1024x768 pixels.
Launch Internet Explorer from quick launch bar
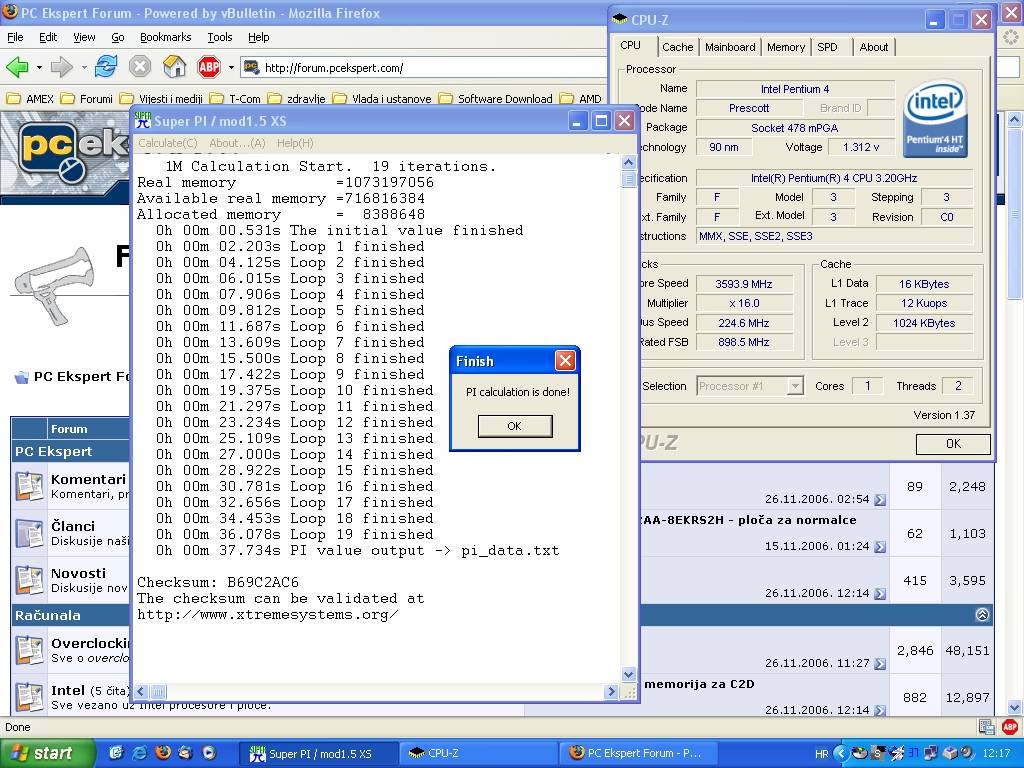click(140, 753)
